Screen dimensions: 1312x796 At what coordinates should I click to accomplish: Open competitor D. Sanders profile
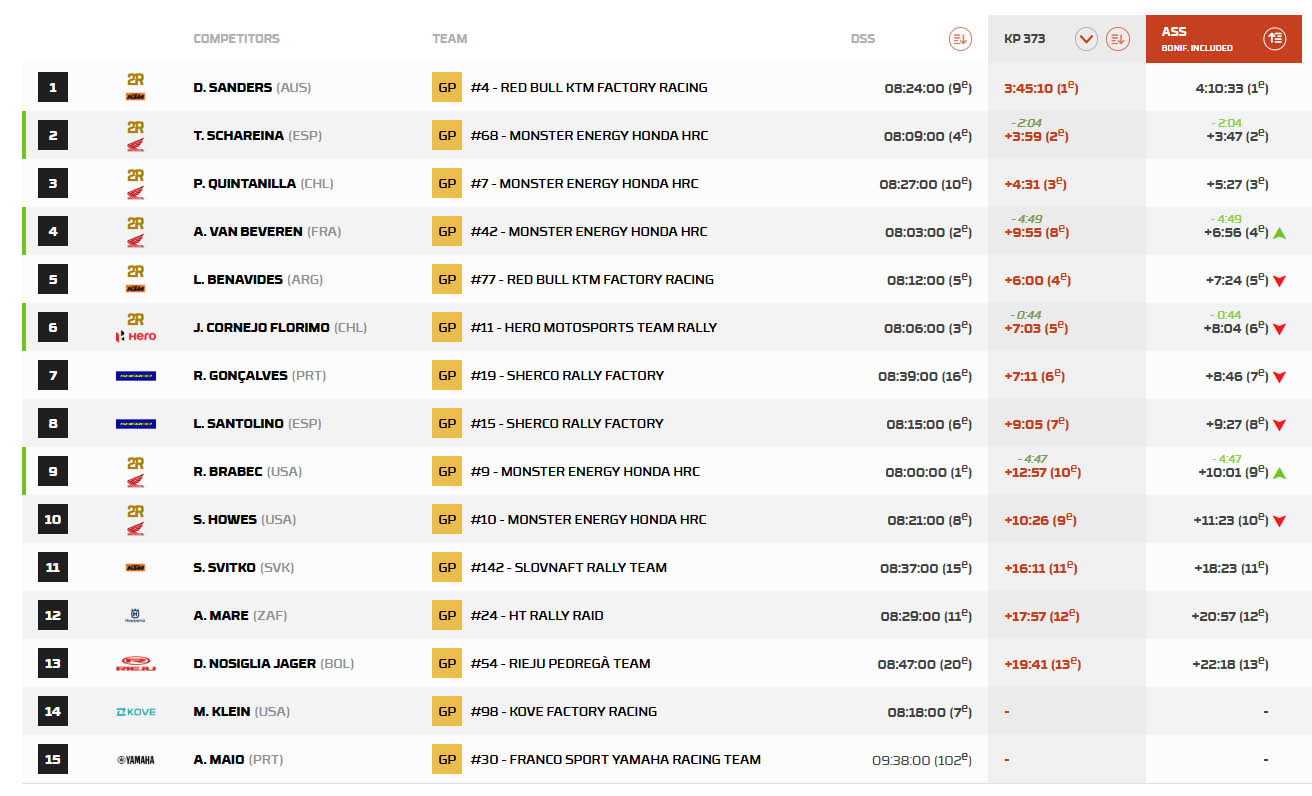(232, 88)
